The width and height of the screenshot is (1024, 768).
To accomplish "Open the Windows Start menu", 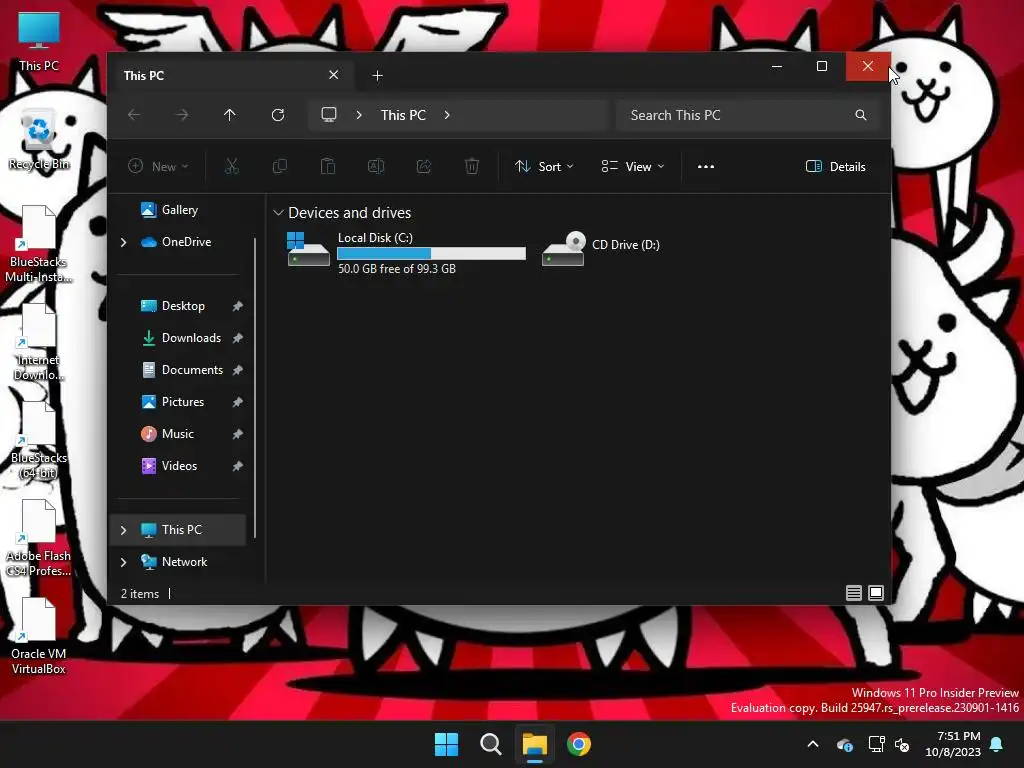I will click(447, 744).
